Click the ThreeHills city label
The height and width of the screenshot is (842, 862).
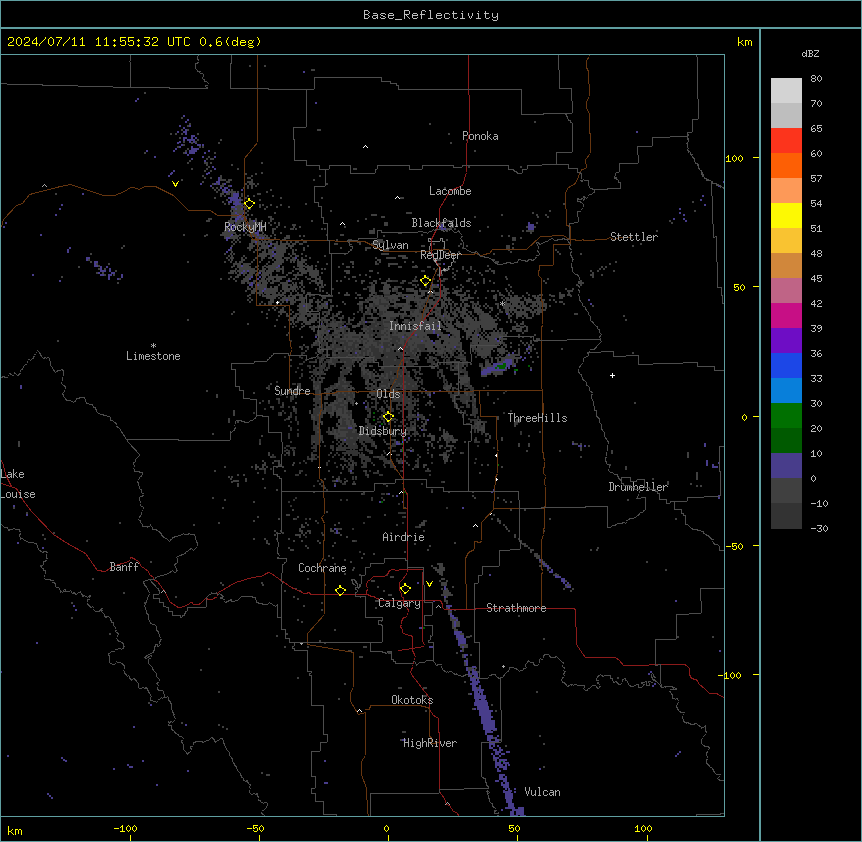tap(537, 418)
